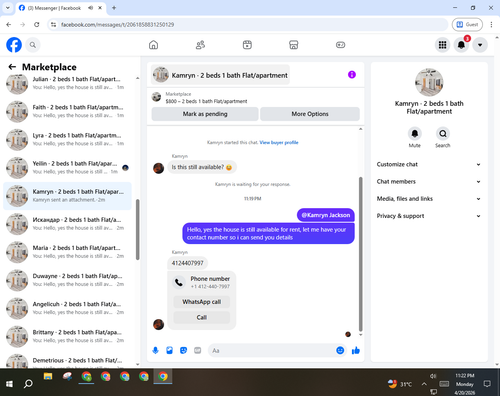This screenshot has width=500, height=396.
Task: Expand the Chat members section
Action: 429,182
